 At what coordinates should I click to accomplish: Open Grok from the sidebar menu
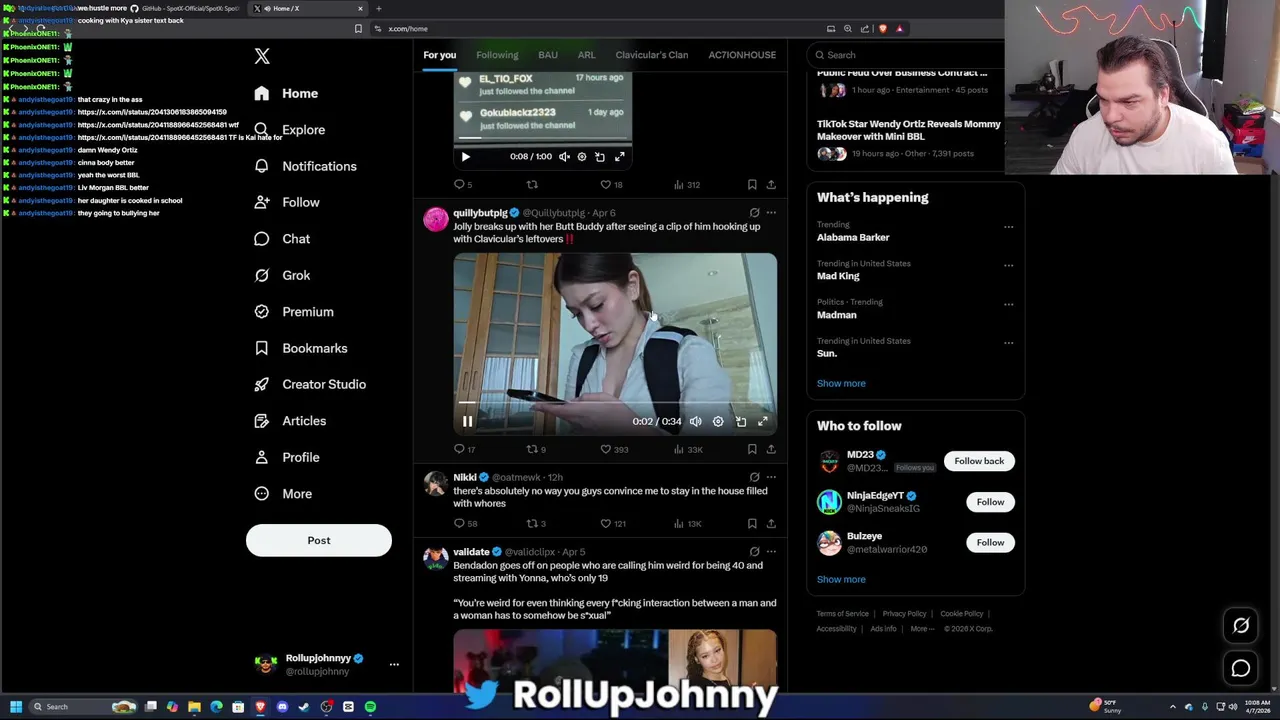[283, 275]
